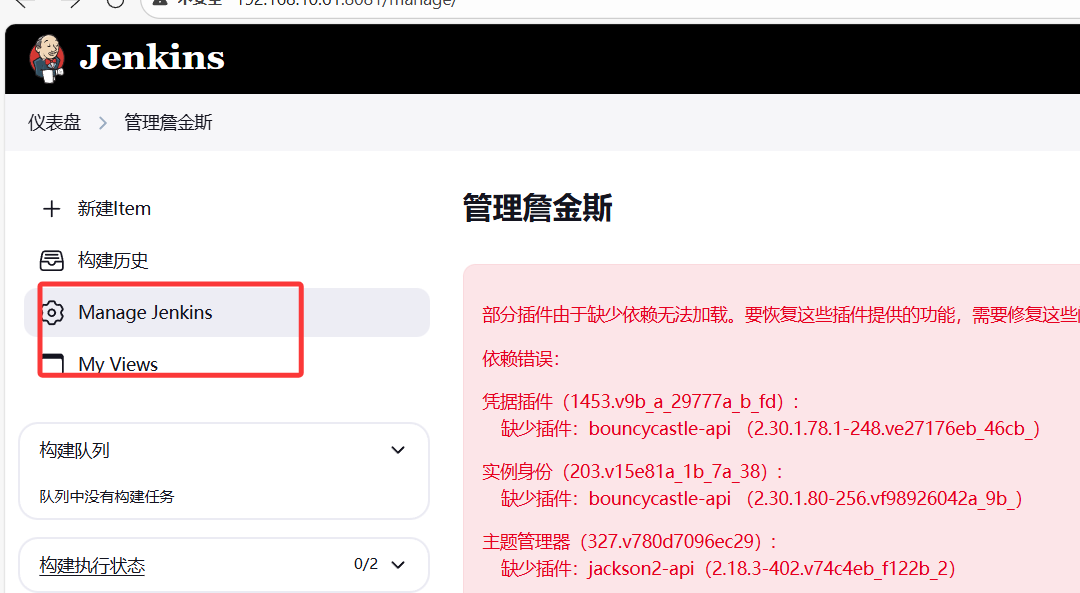Click 管理詹金斯 breadcrumb

tap(168, 123)
